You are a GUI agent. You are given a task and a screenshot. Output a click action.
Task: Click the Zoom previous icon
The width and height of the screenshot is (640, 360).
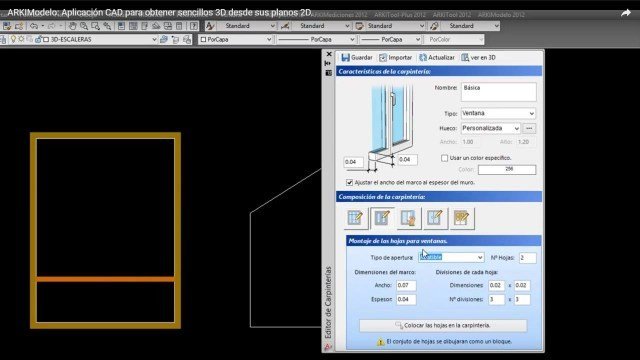coord(107,26)
